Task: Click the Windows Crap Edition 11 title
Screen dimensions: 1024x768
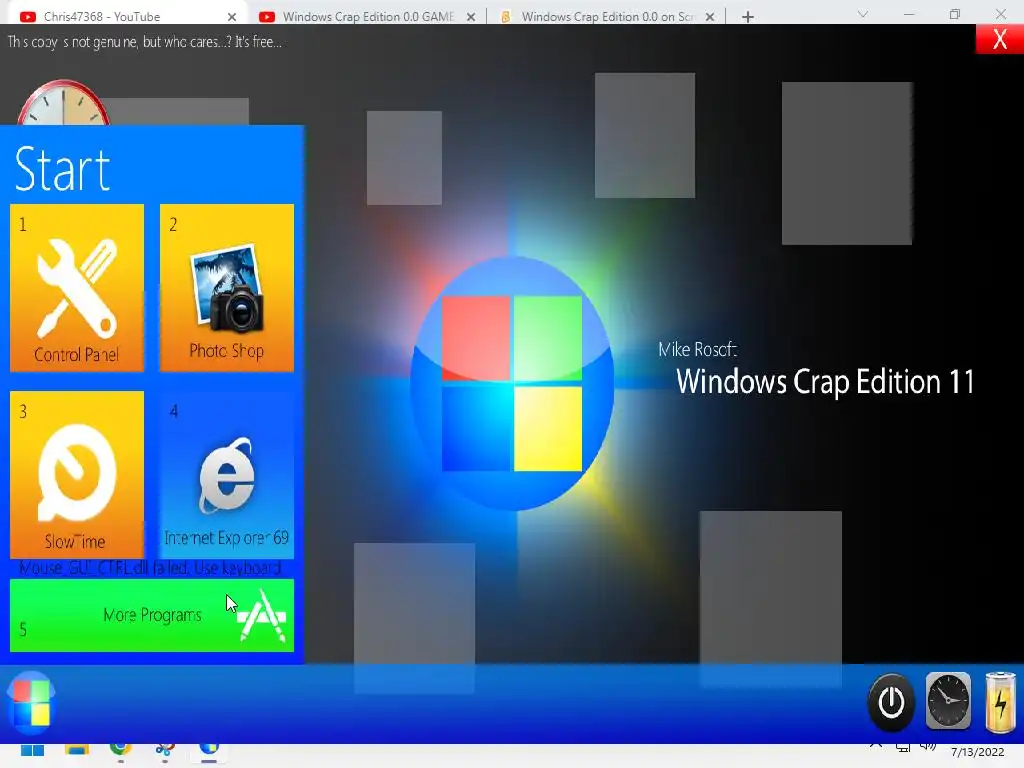Action: coord(825,382)
